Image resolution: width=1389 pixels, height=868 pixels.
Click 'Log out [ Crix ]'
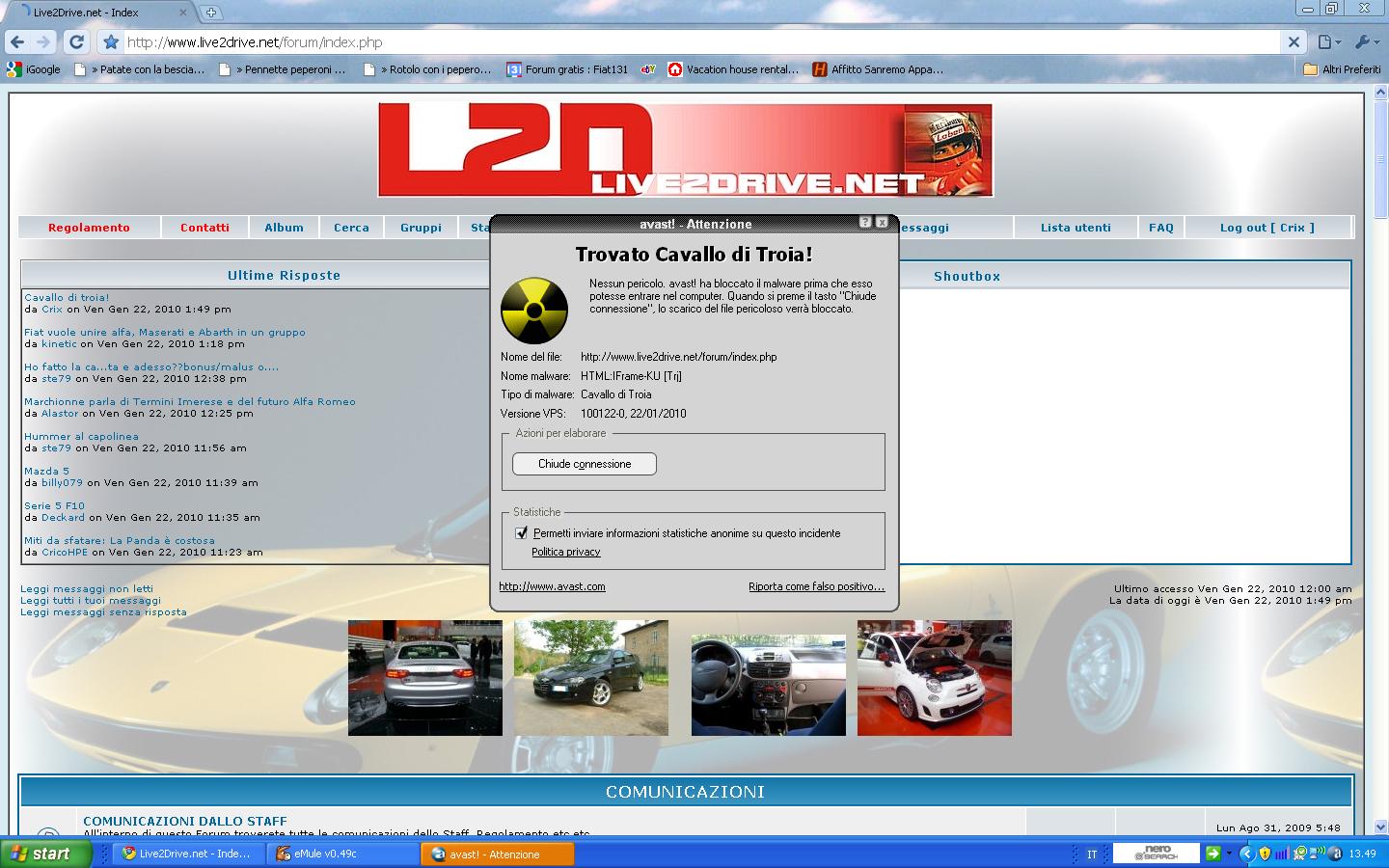point(1266,228)
